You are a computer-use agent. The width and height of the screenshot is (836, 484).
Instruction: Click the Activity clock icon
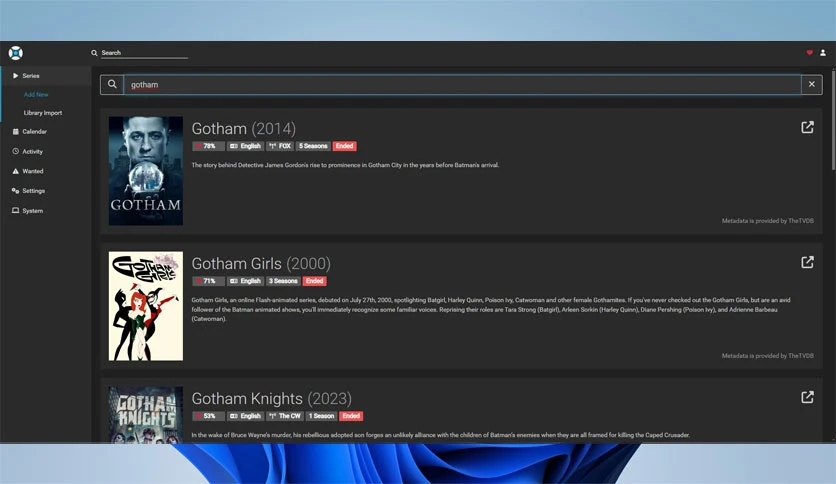15,151
